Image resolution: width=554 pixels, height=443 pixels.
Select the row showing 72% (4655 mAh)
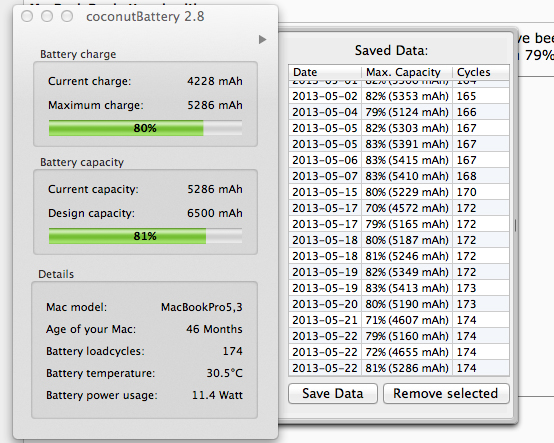coord(399,352)
